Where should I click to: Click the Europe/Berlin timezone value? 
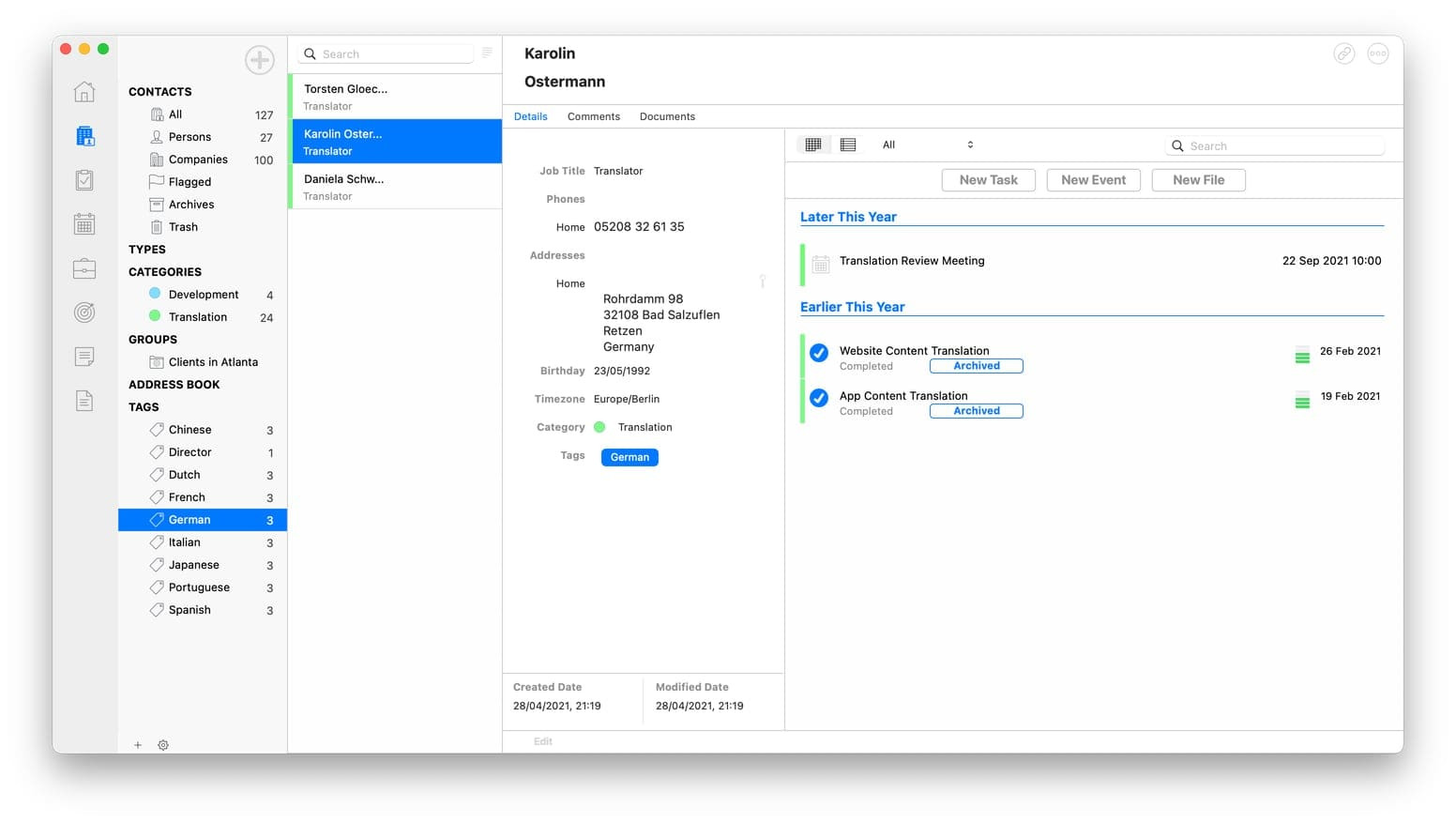coord(627,399)
